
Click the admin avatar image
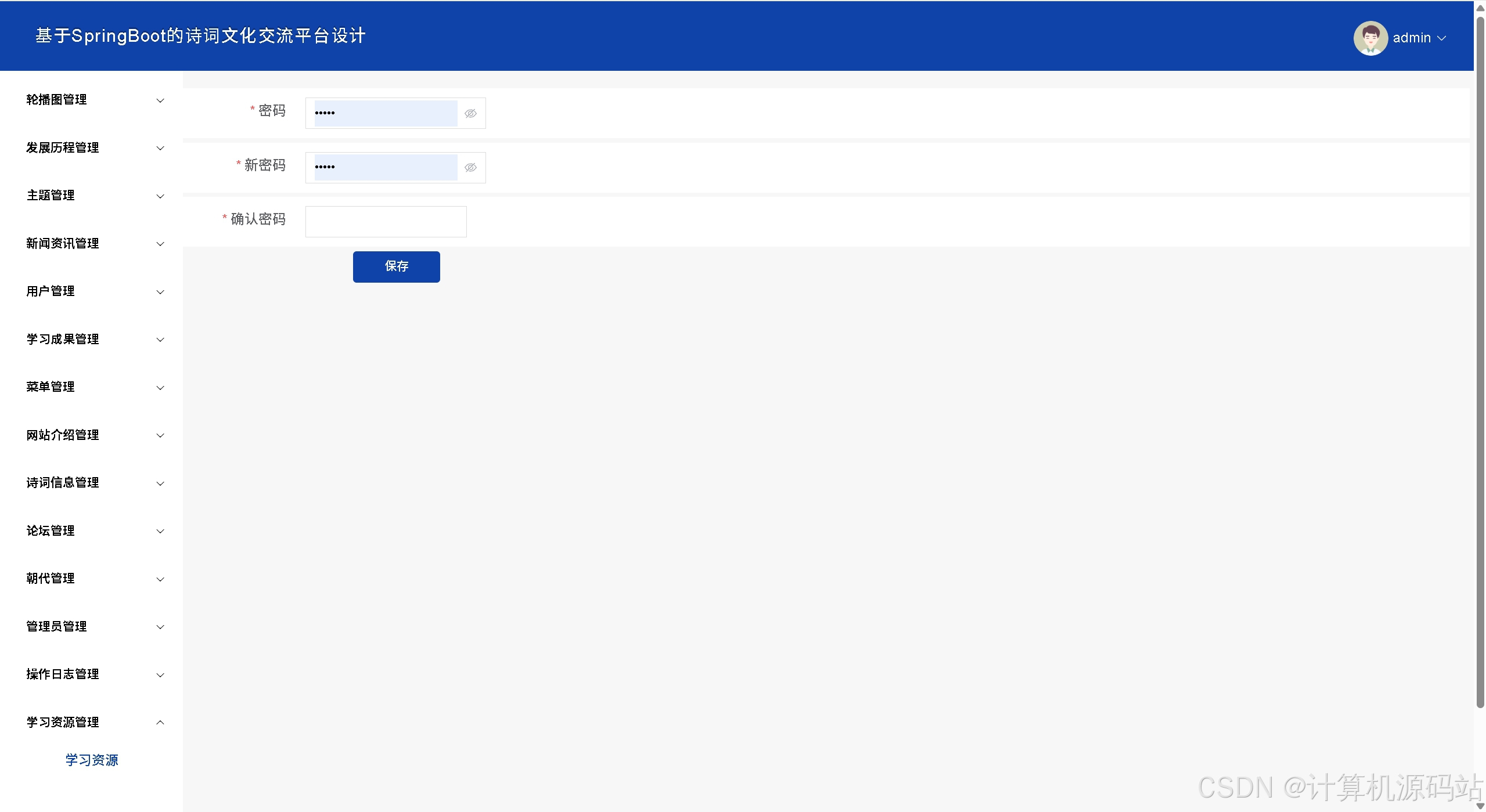[1370, 38]
